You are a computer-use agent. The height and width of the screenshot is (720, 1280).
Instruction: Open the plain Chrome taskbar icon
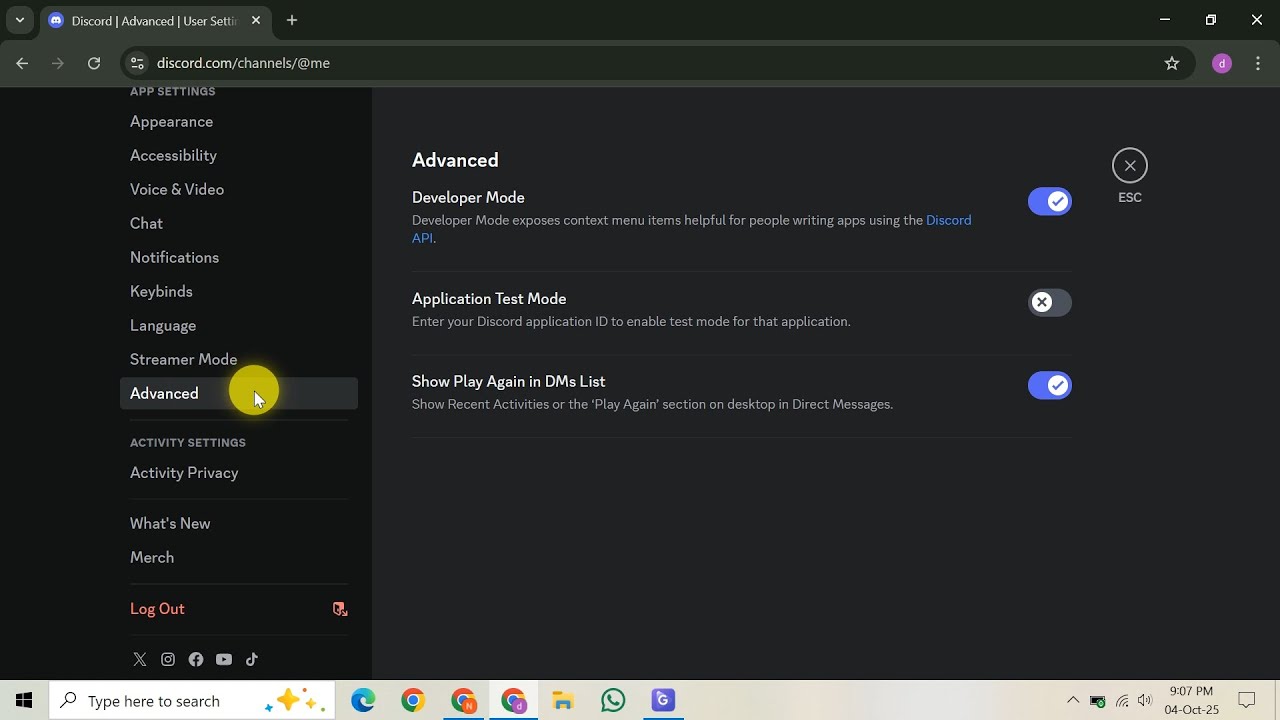click(413, 701)
